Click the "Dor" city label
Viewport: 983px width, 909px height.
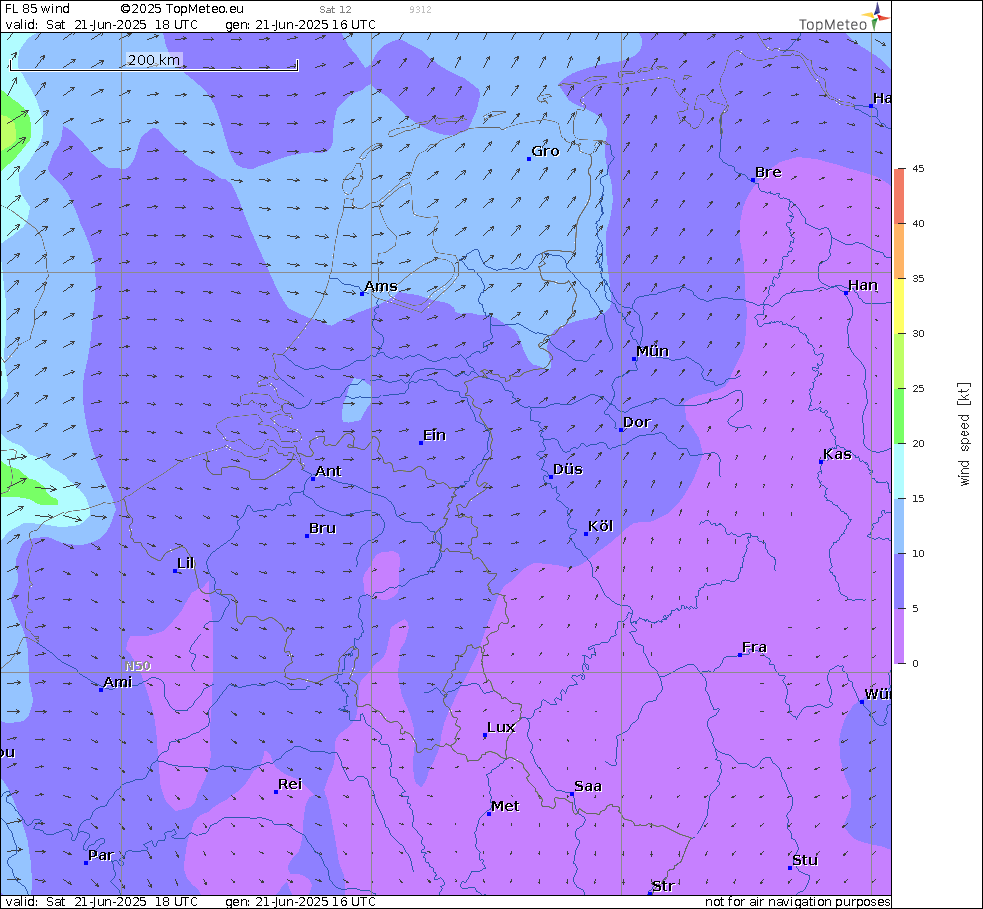point(637,423)
